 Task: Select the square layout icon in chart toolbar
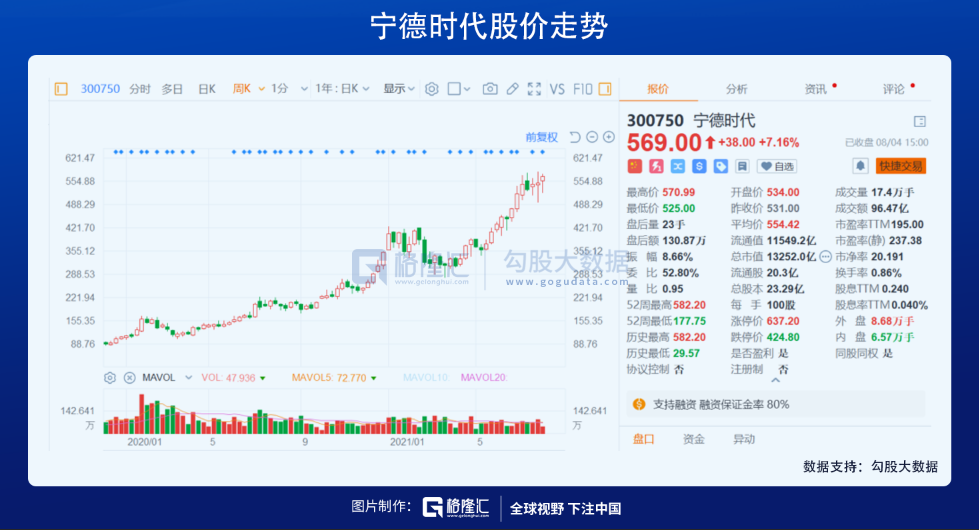tap(454, 89)
